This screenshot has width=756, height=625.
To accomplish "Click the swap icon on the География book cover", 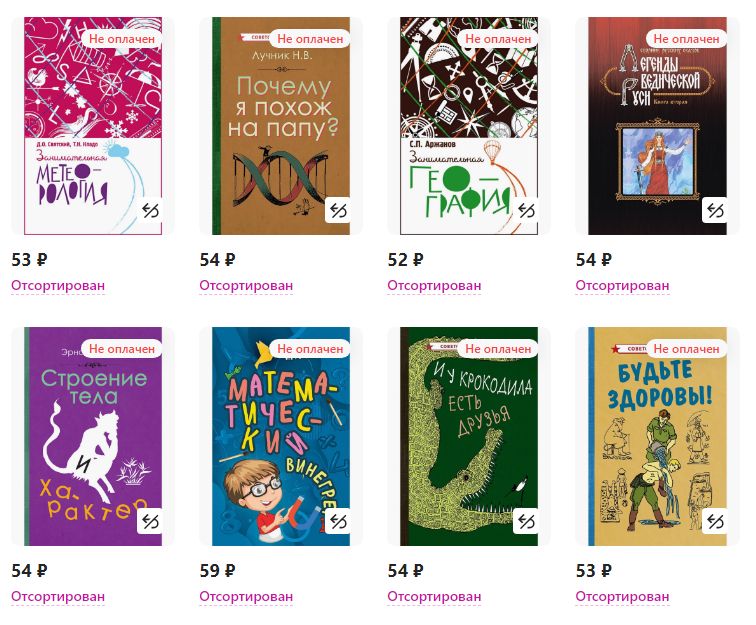I will [526, 210].
